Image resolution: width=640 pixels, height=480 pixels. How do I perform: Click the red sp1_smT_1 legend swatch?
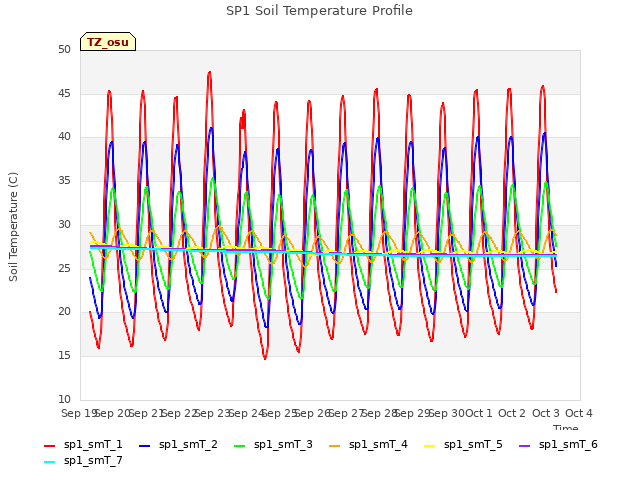(x=49, y=446)
